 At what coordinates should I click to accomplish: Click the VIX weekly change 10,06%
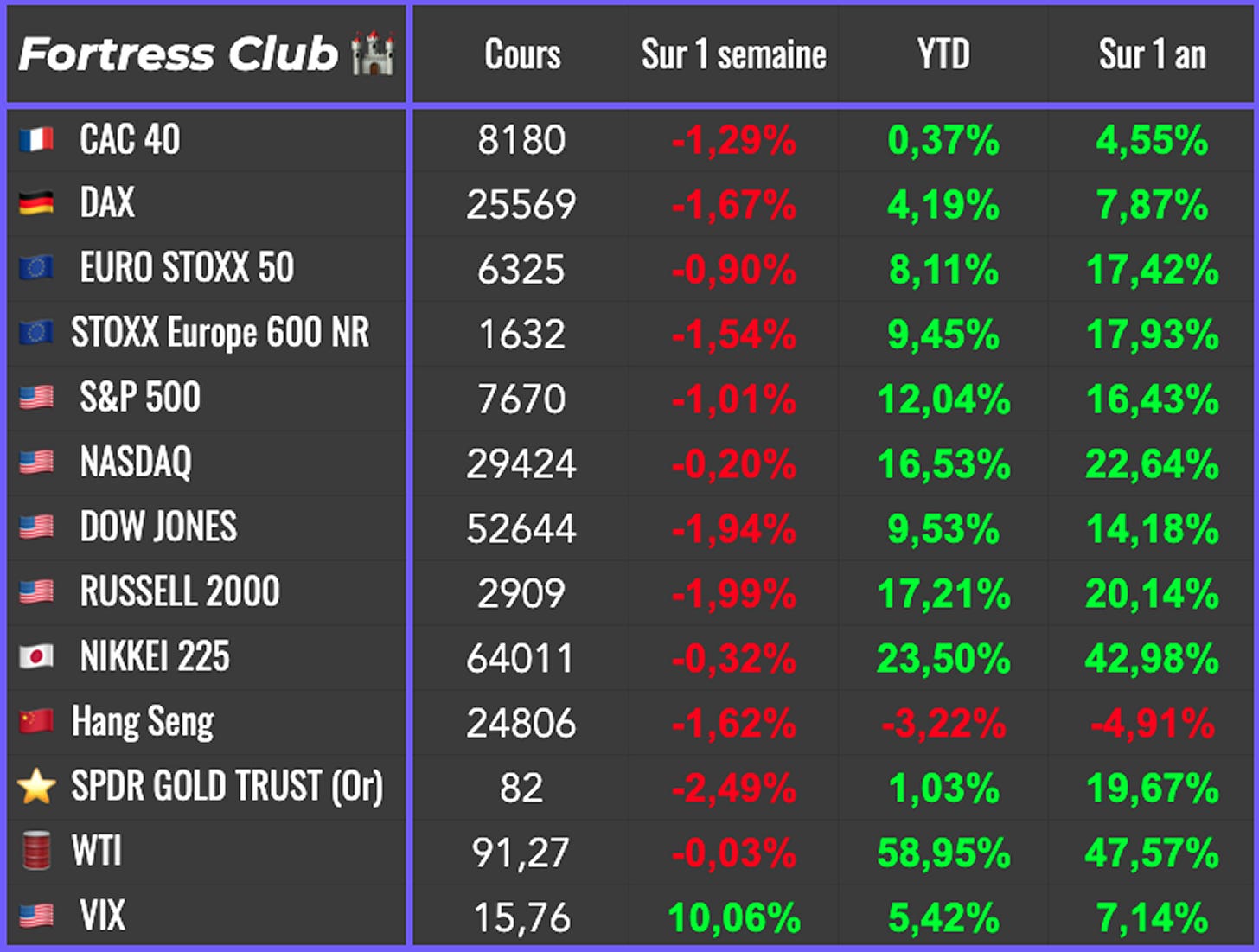[734, 917]
